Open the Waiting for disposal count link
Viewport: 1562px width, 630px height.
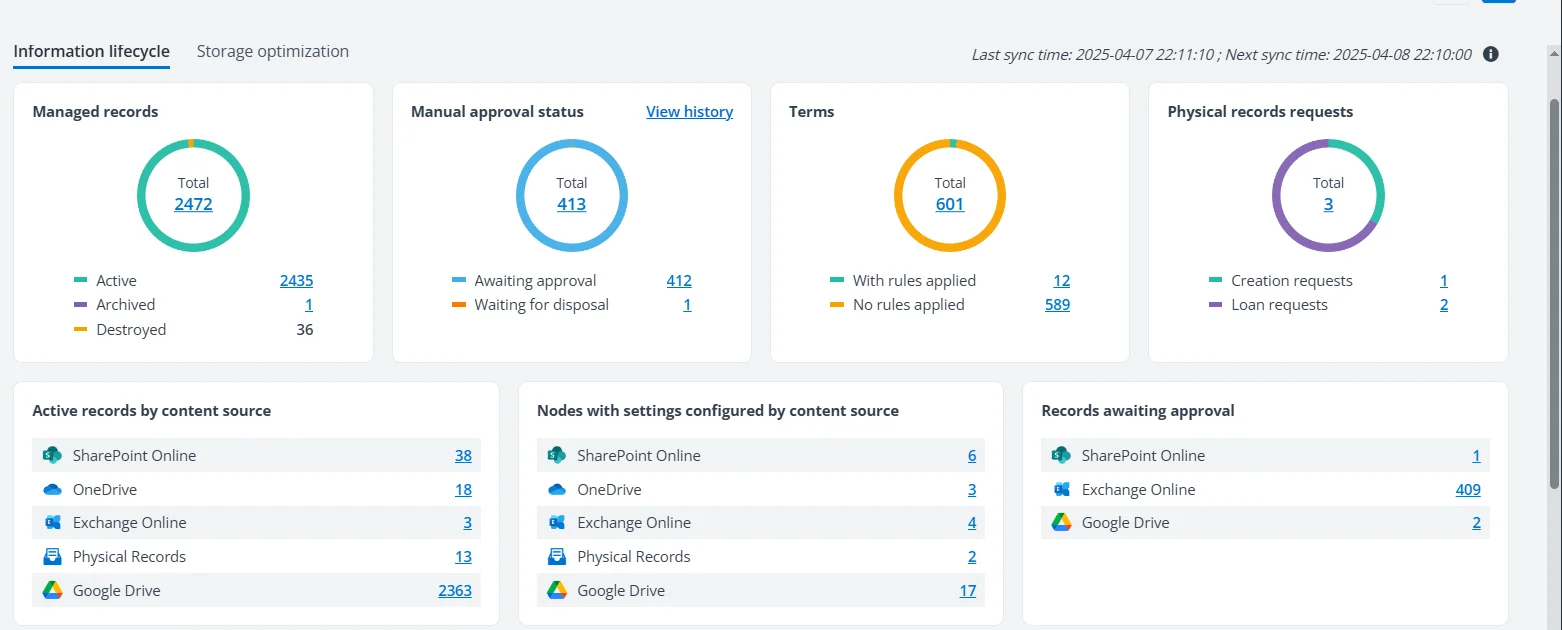click(x=687, y=305)
